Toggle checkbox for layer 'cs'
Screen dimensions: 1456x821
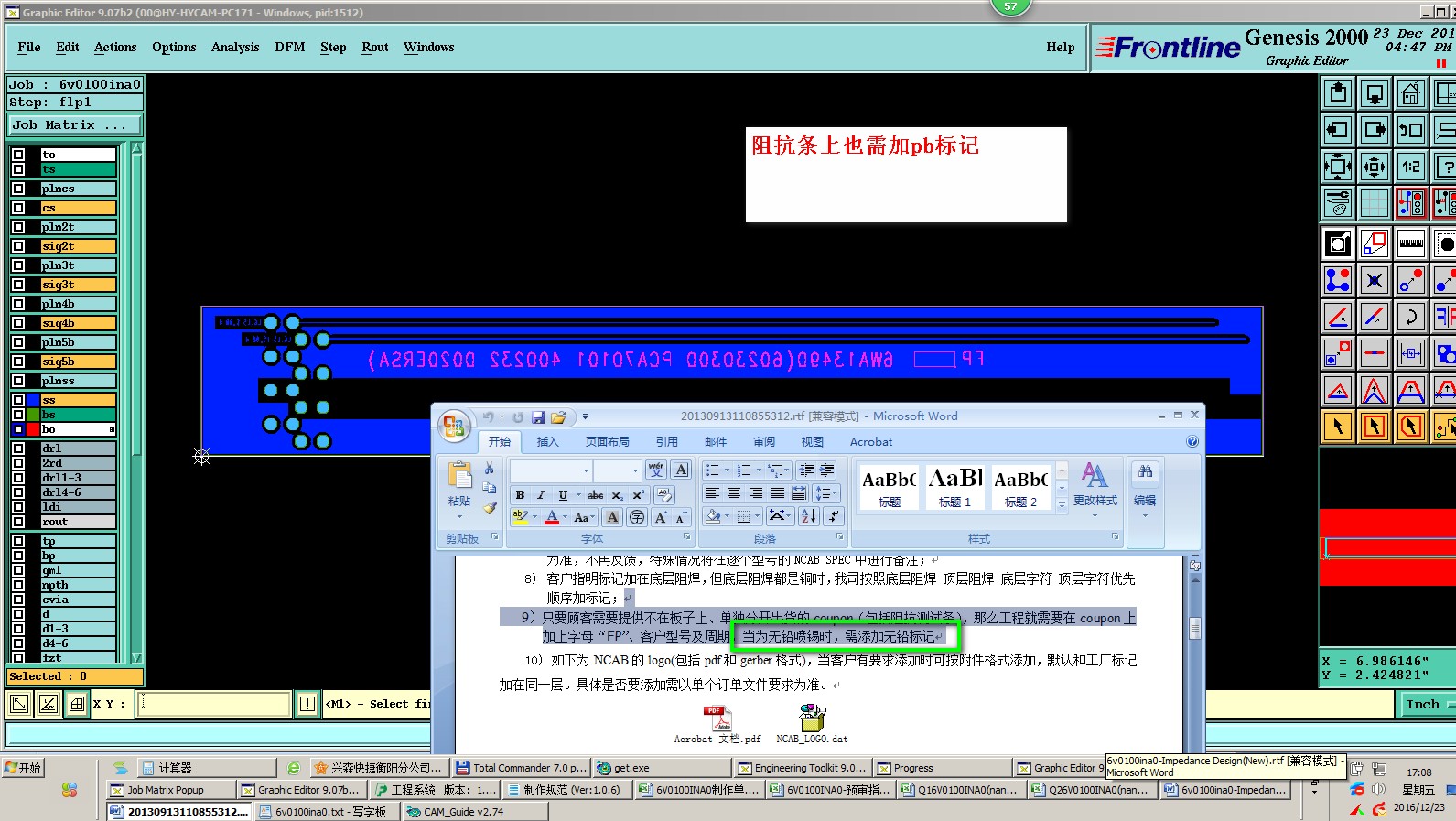(18, 208)
